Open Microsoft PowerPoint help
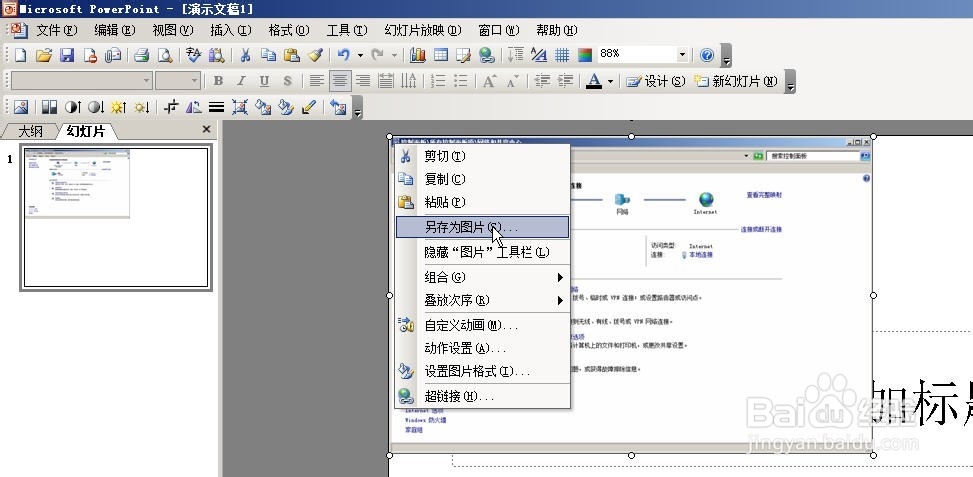Screen dimensions: 973x477 click(x=707, y=55)
